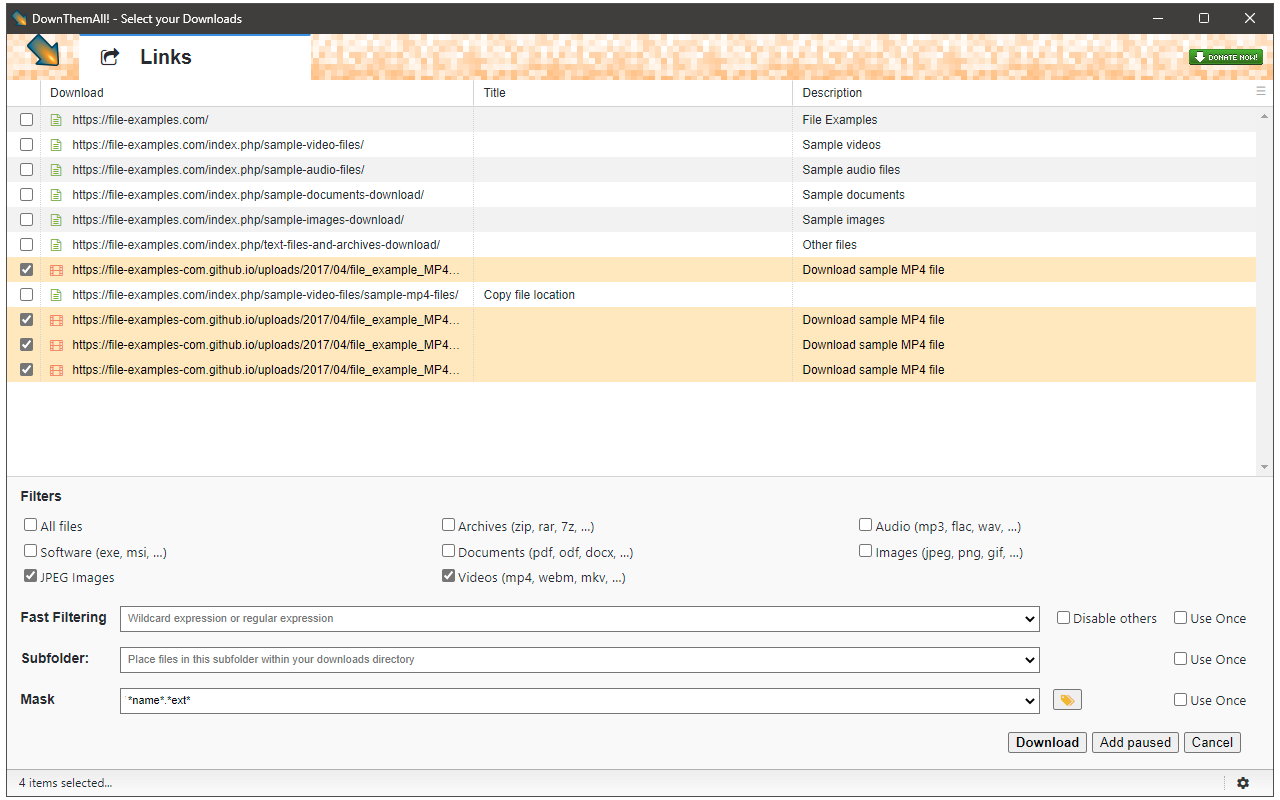Screen dimensions: 1280x800
Task: Click the file icon of the sample-video-files/ link
Action: (x=56, y=145)
